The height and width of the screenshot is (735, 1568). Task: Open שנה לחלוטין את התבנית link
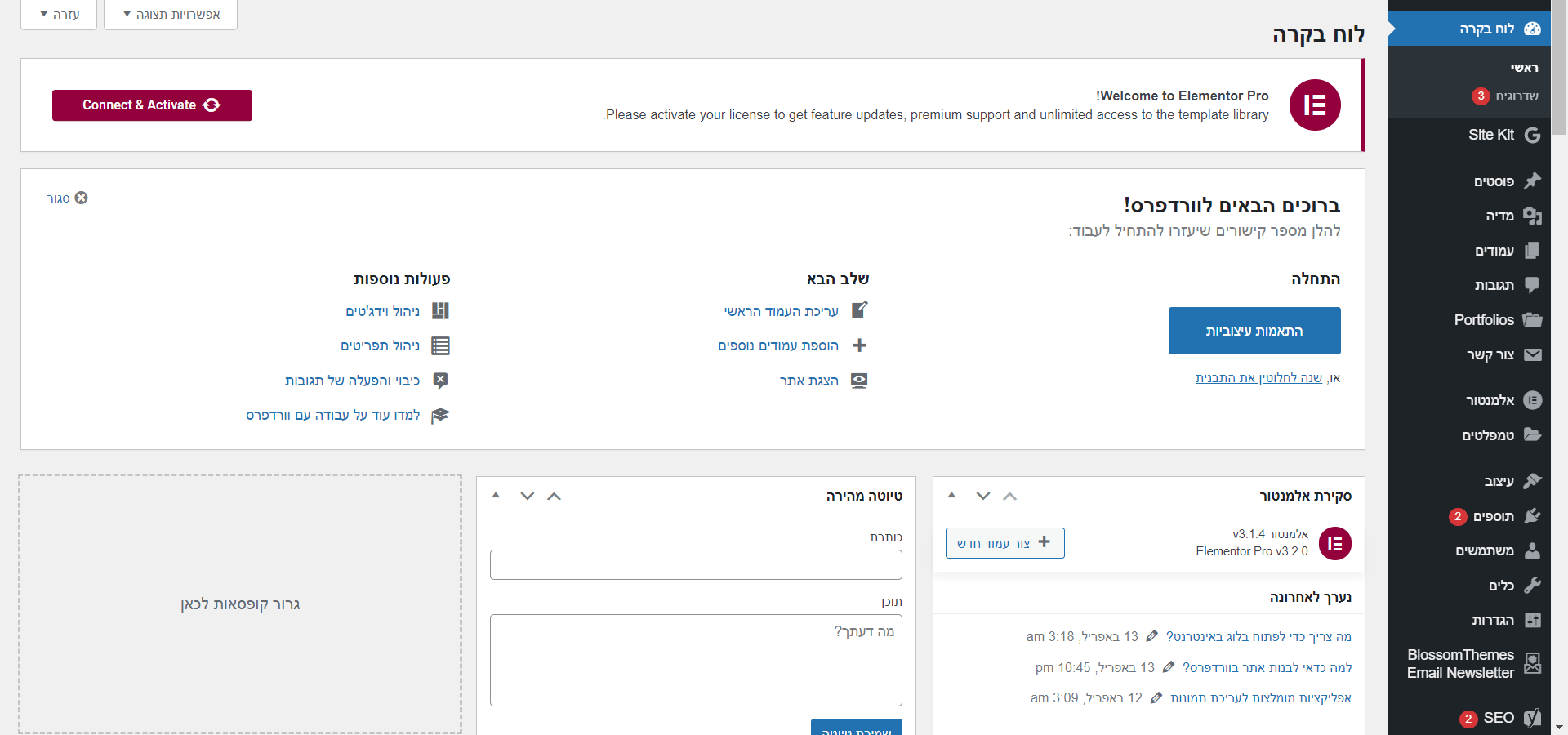[x=1258, y=377]
